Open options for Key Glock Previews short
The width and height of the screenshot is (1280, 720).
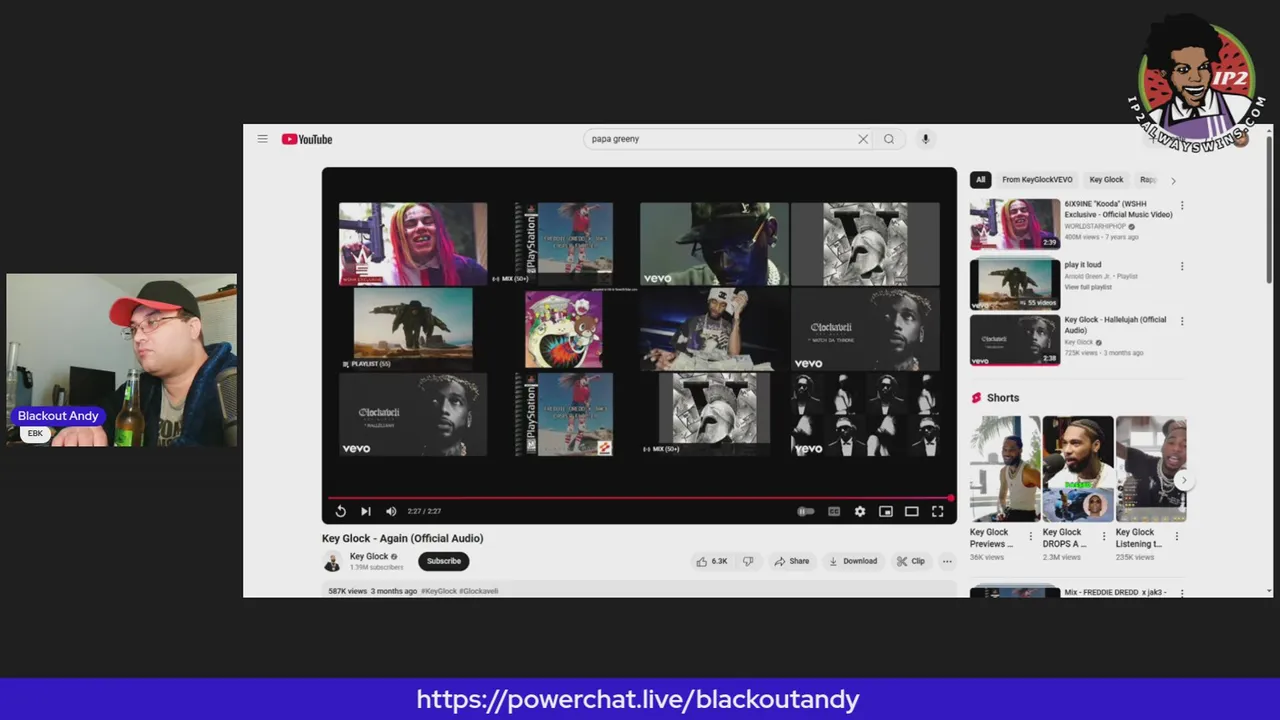tap(1031, 536)
